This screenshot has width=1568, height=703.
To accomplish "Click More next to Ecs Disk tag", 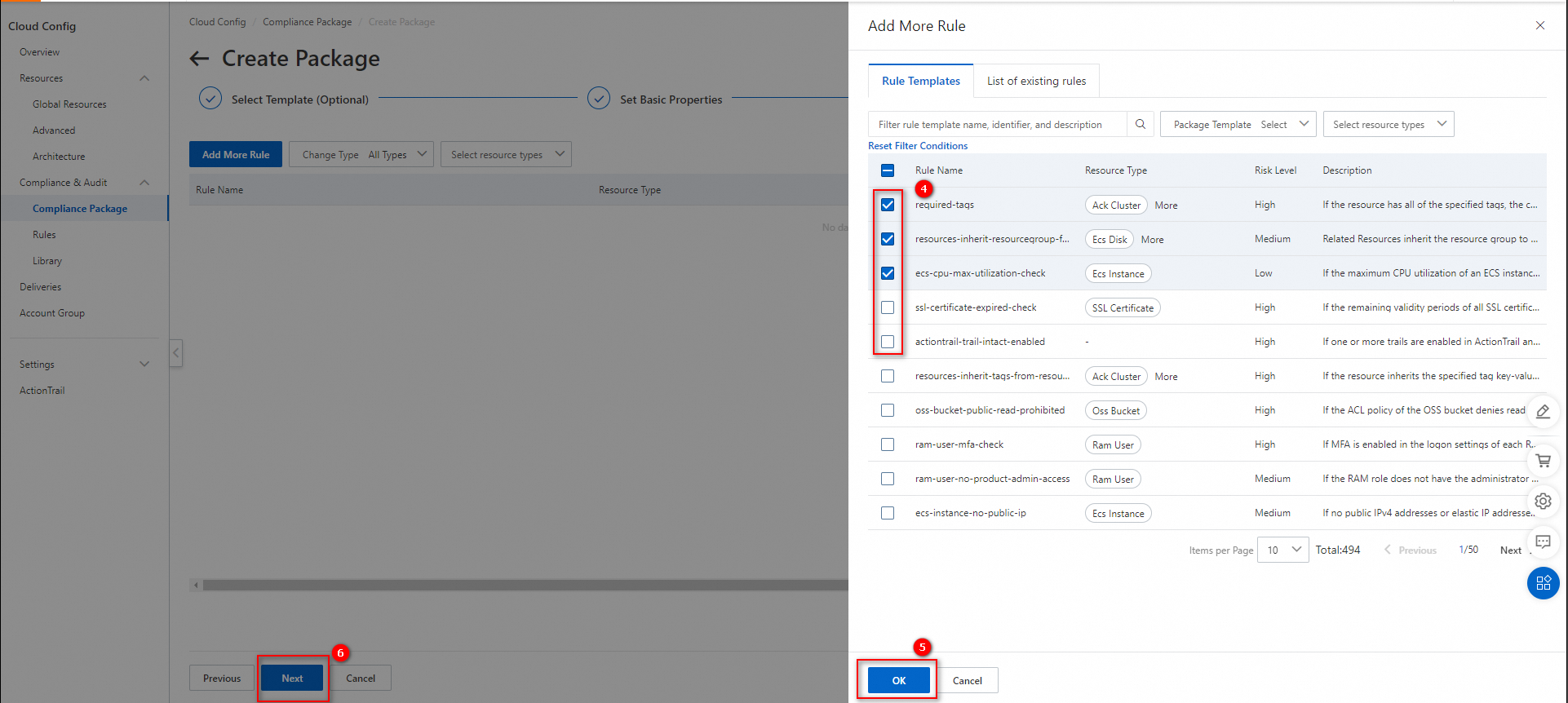I will coord(1152,240).
